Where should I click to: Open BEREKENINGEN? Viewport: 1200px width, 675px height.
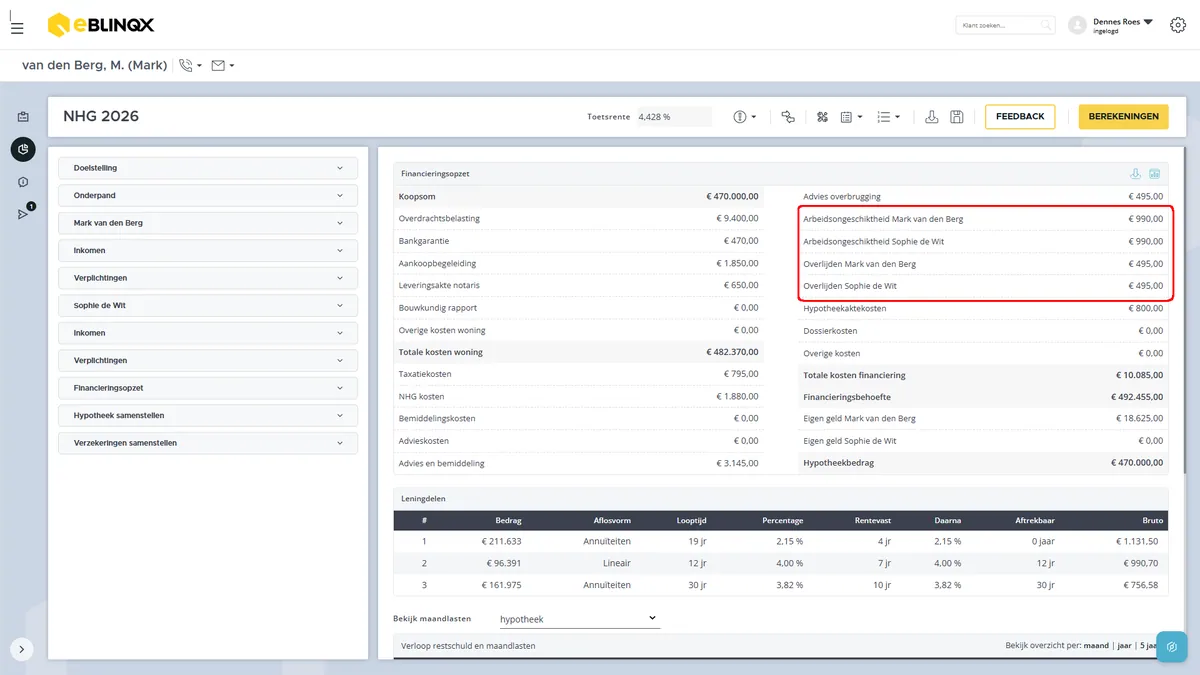(1124, 117)
